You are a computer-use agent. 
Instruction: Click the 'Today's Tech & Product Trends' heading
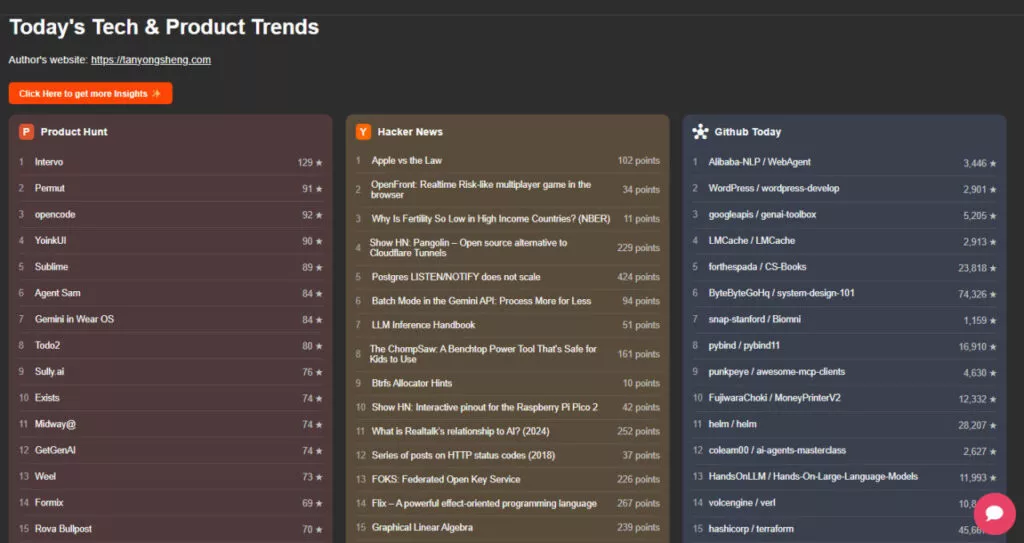click(164, 28)
